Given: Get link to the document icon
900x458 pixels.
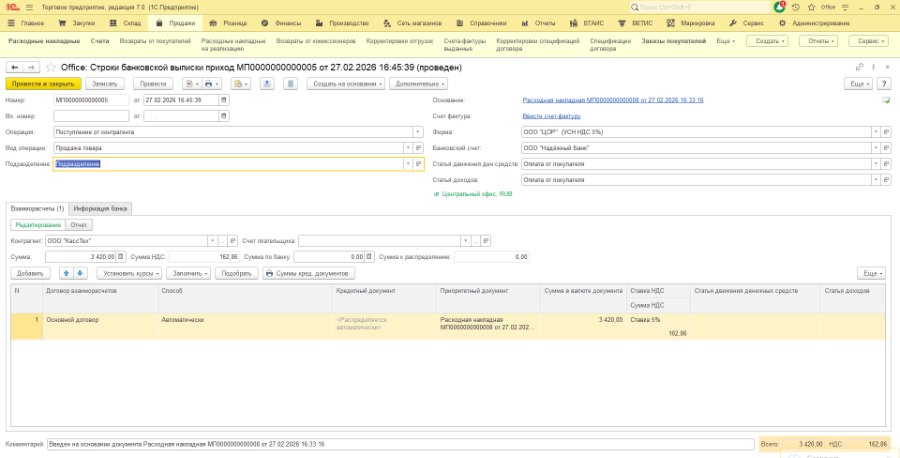Looking at the screenshot, I should click(x=859, y=68).
